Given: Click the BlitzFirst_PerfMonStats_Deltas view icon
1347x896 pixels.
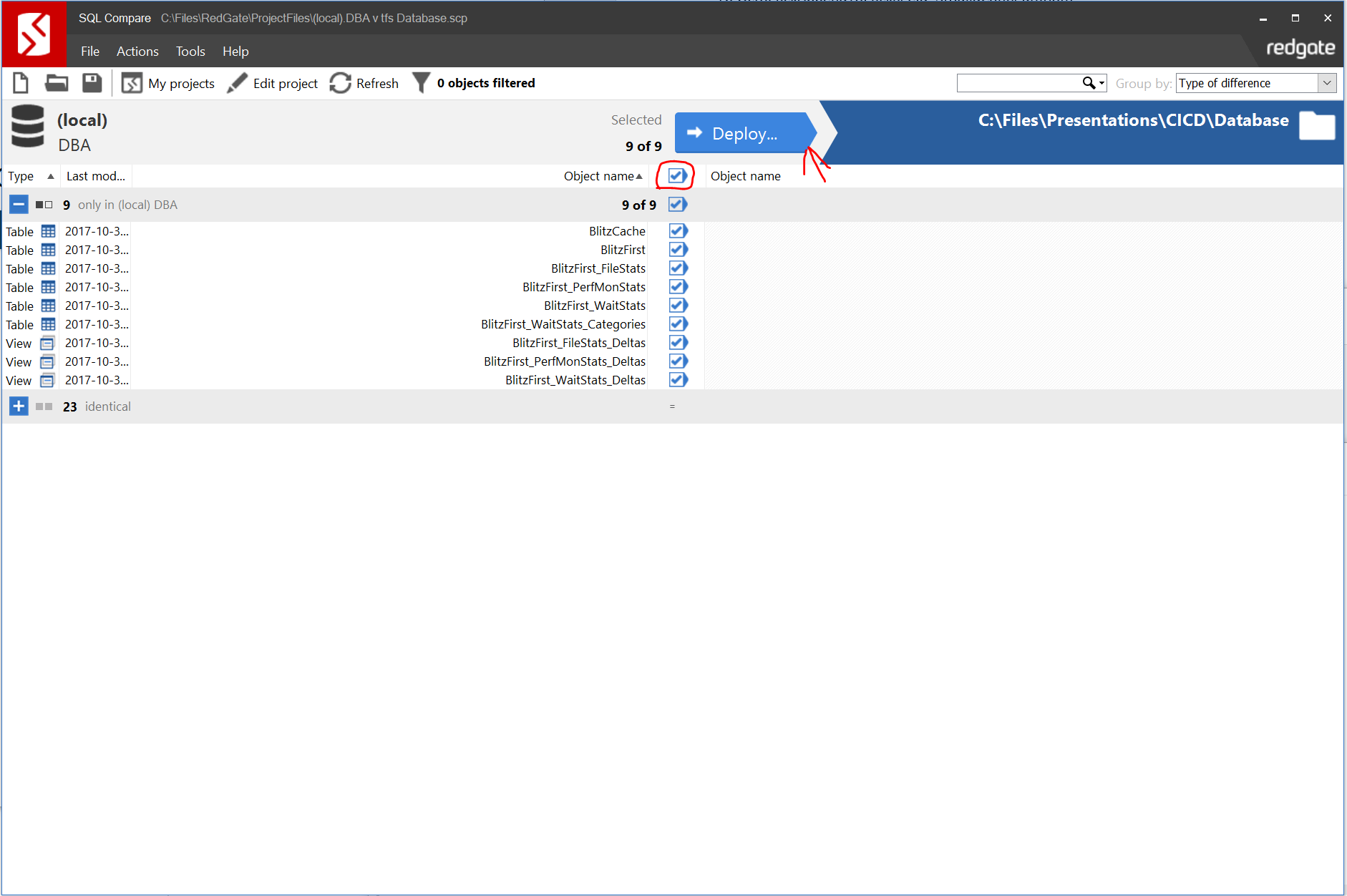Looking at the screenshot, I should [47, 361].
